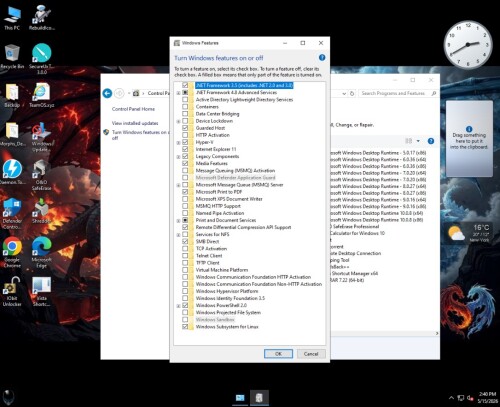Click the refresh icon beside the address bar
This screenshot has width=500, height=407.
click(352, 94)
